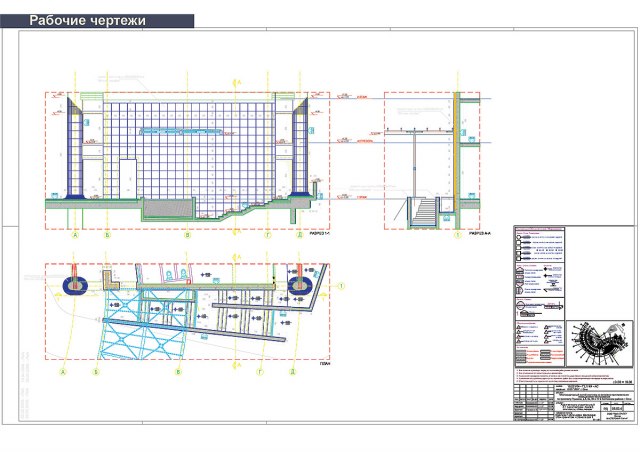
Task: Select axis bubble В below the plan drawing
Action: click(x=178, y=372)
